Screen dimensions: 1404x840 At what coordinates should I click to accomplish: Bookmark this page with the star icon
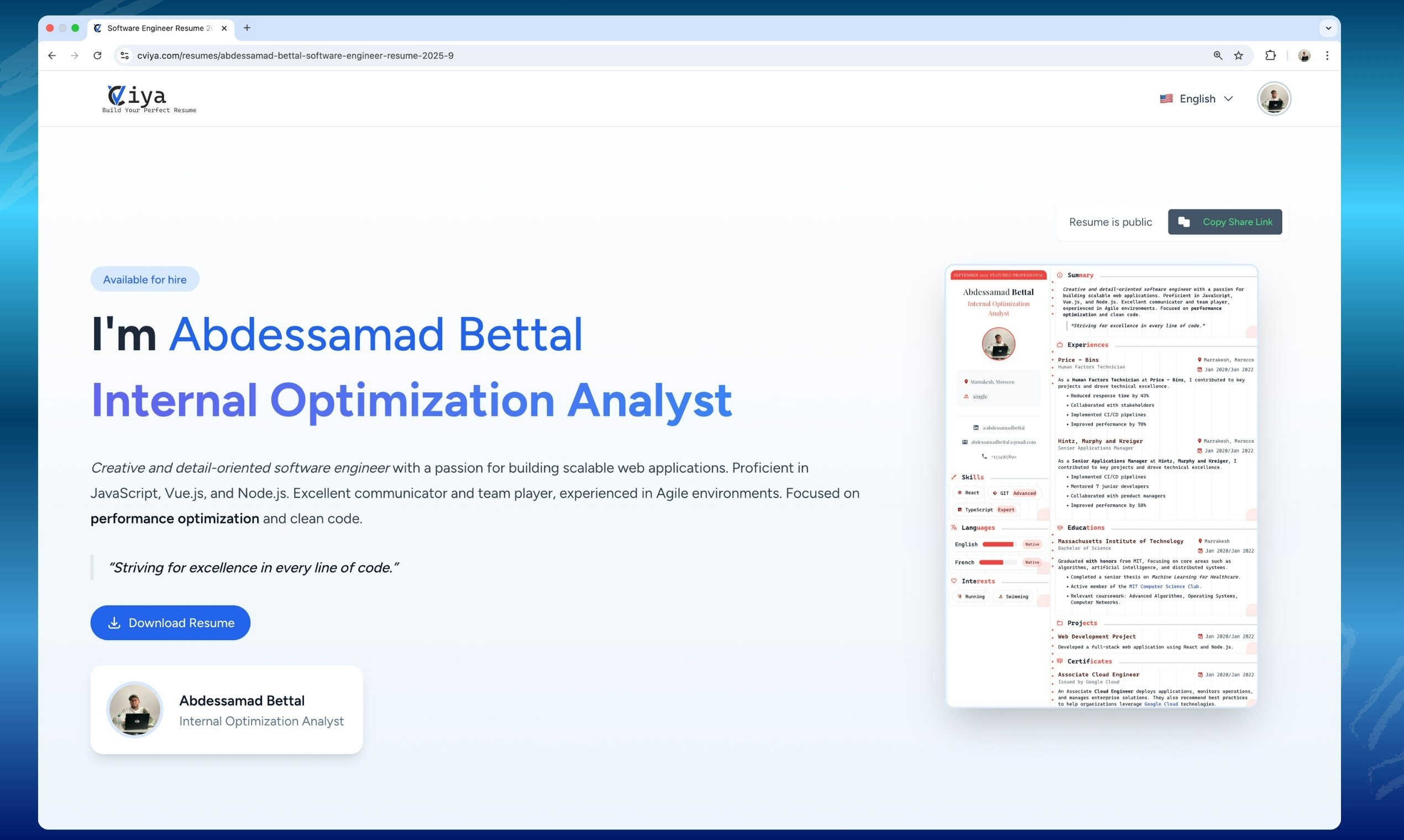(x=1239, y=55)
